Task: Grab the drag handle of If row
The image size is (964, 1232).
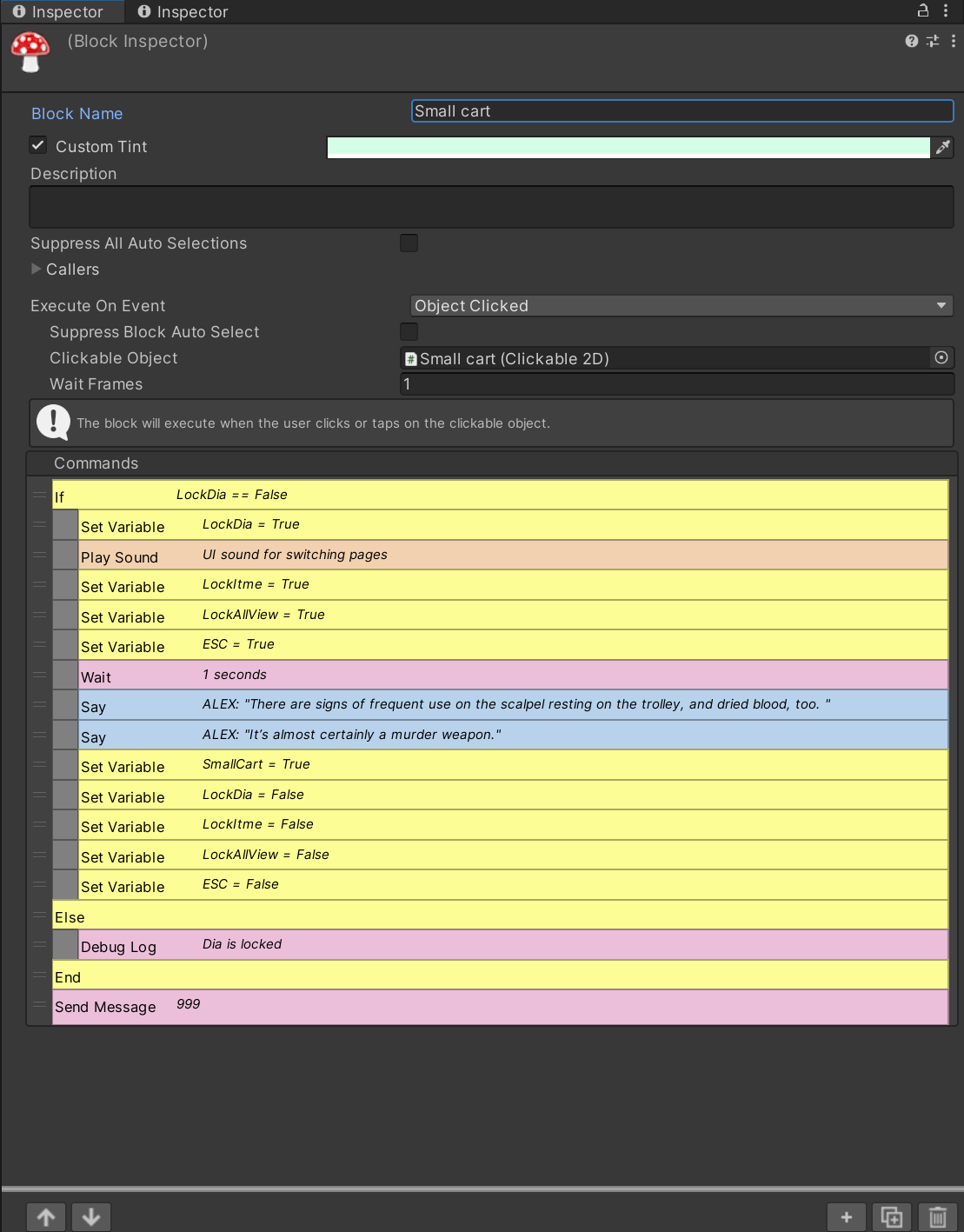Action: pos(39,495)
